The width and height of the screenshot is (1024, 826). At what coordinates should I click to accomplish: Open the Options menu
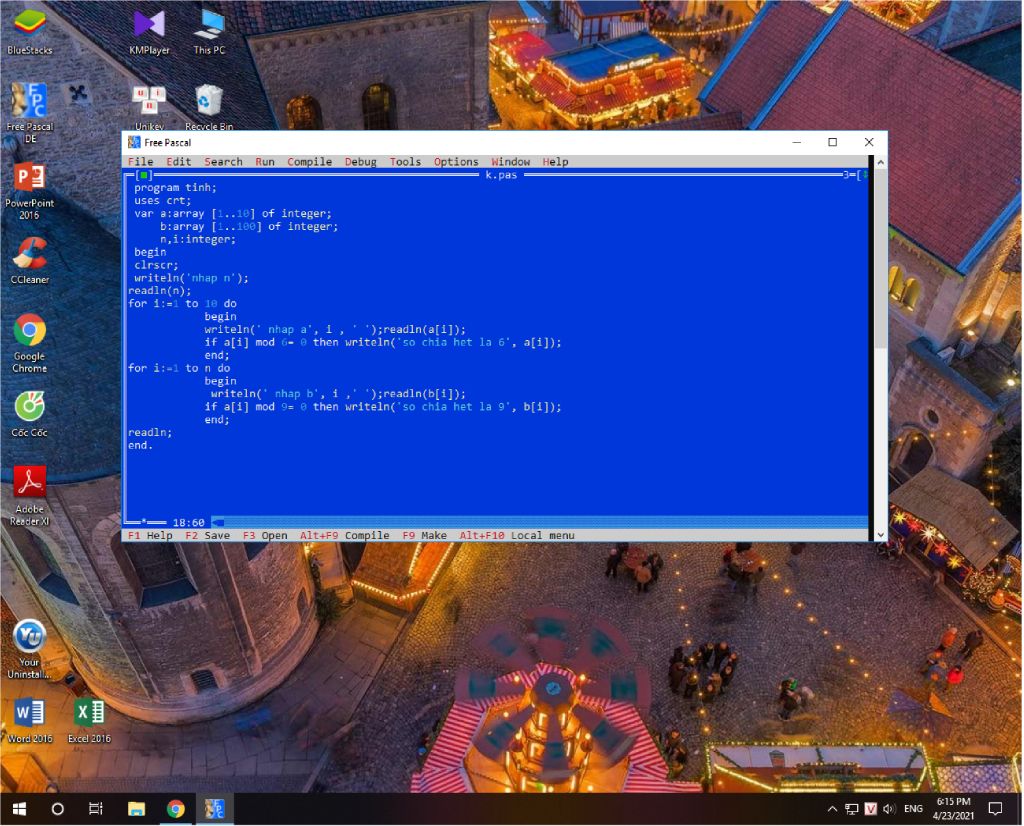tap(456, 162)
